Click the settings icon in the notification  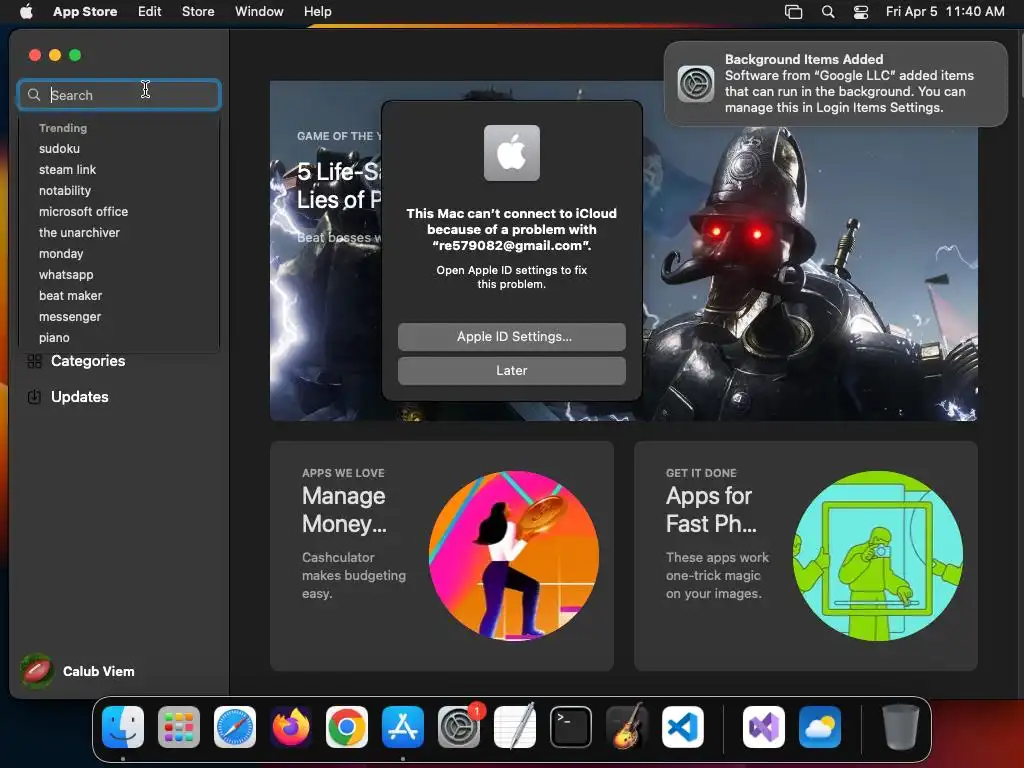[696, 84]
